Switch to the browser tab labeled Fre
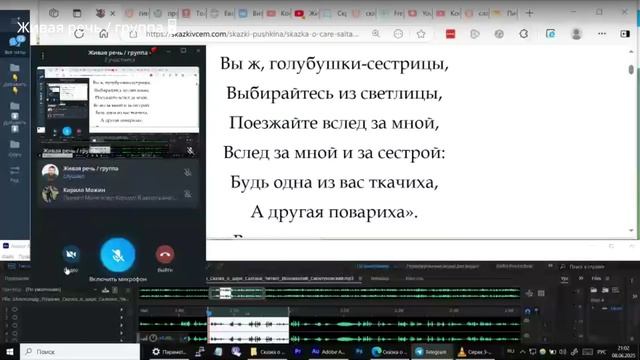Screen dimensions: 640x360 point(391,13)
